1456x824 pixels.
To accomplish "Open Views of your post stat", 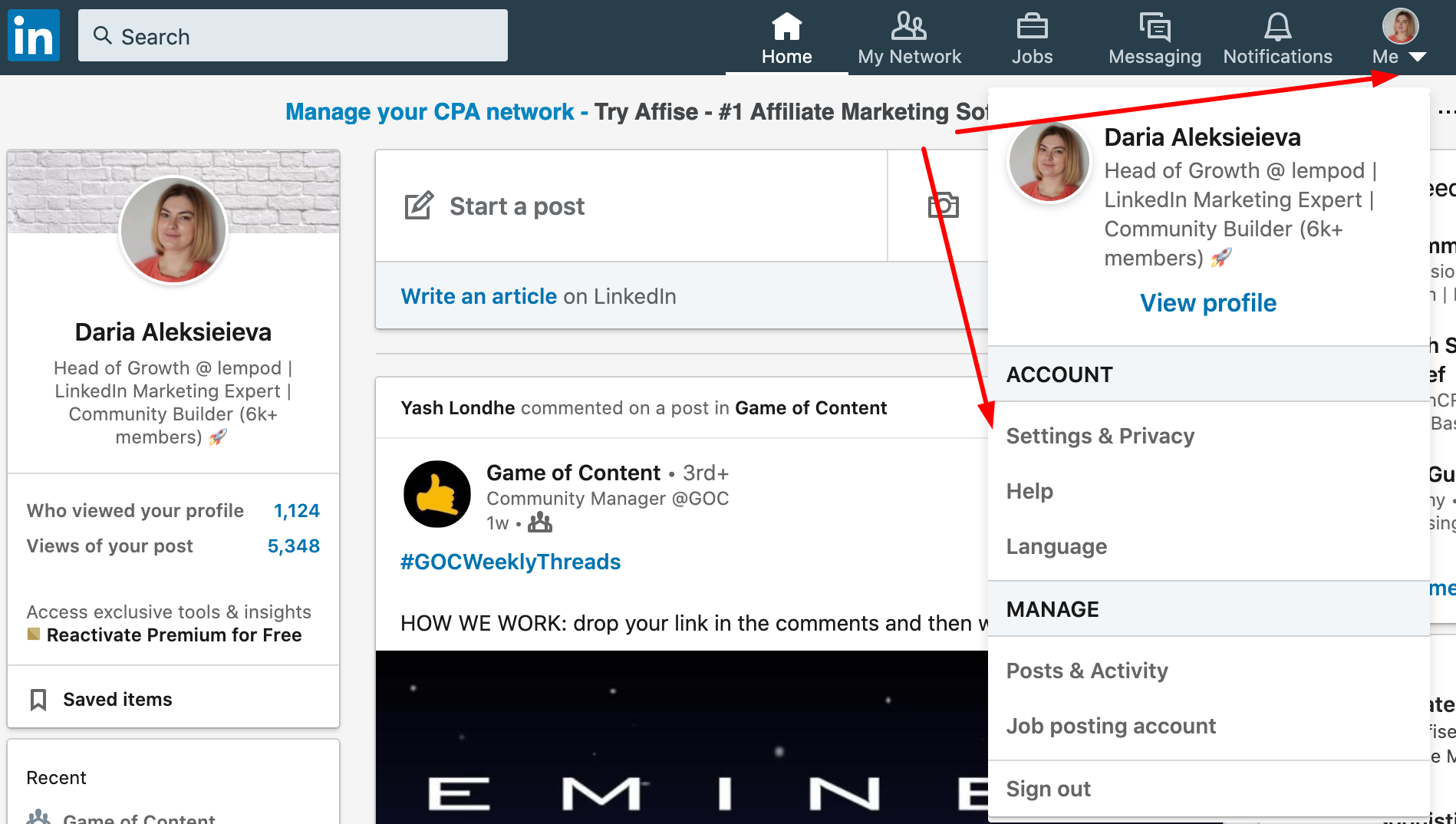I will pyautogui.click(x=173, y=546).
